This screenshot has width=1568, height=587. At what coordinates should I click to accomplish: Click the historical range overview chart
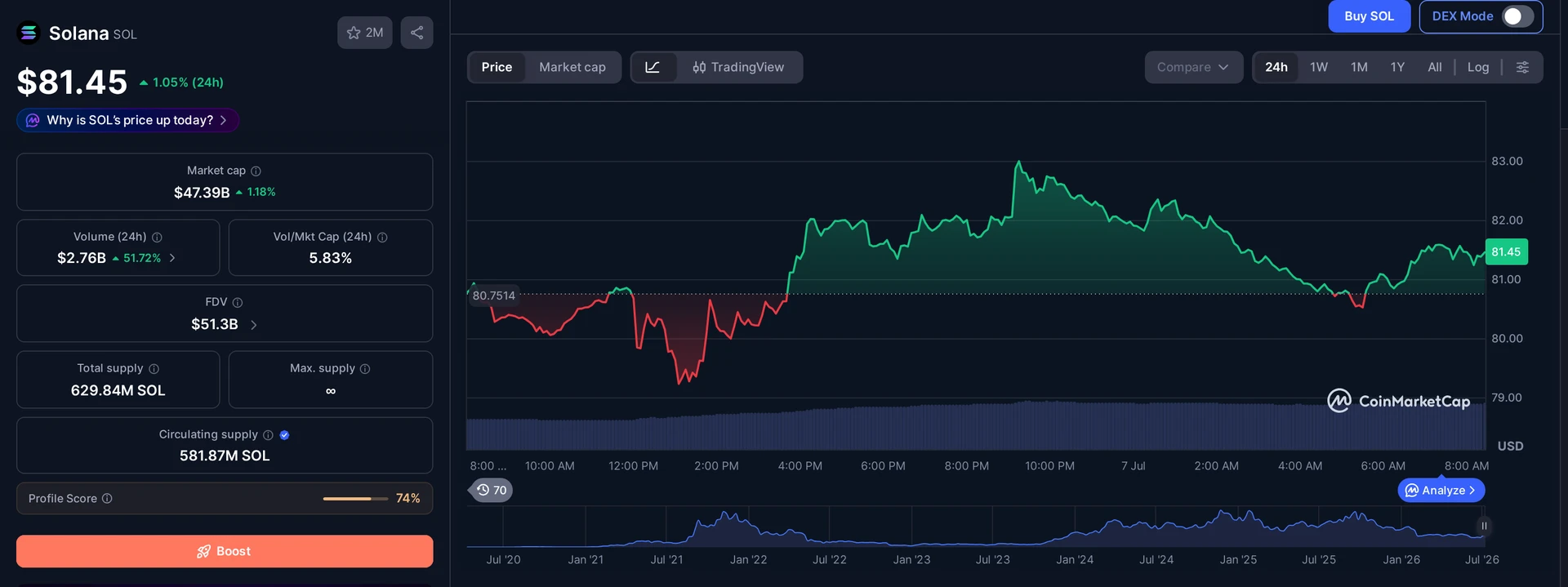click(976, 527)
